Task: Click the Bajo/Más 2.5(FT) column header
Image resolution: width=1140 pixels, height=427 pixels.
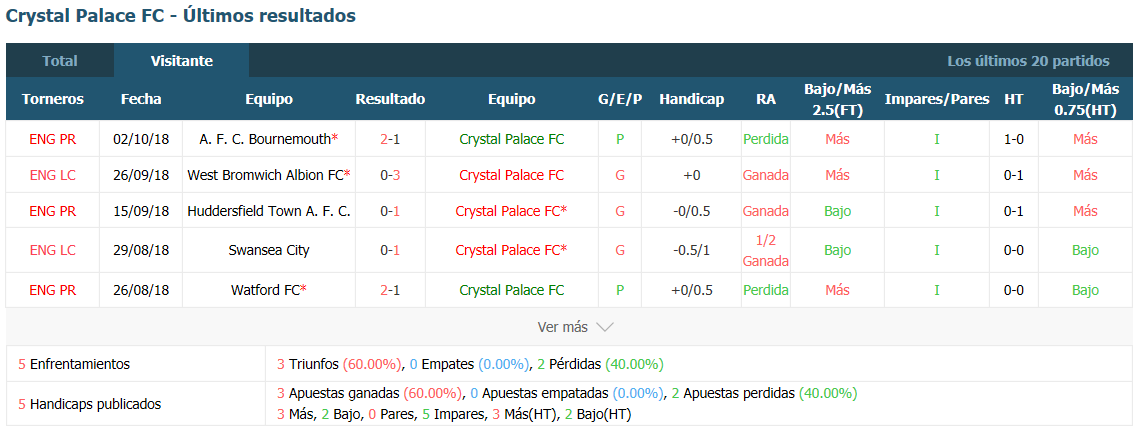Action: 838,99
